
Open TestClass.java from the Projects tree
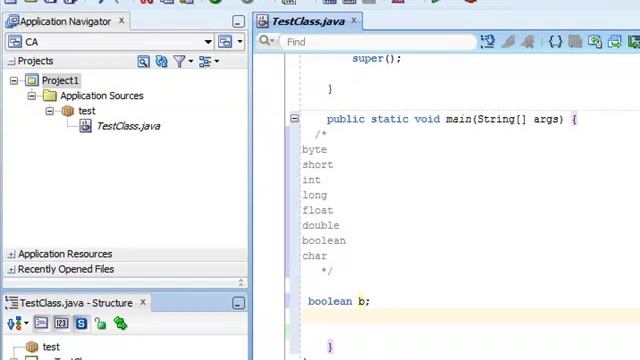pos(128,126)
